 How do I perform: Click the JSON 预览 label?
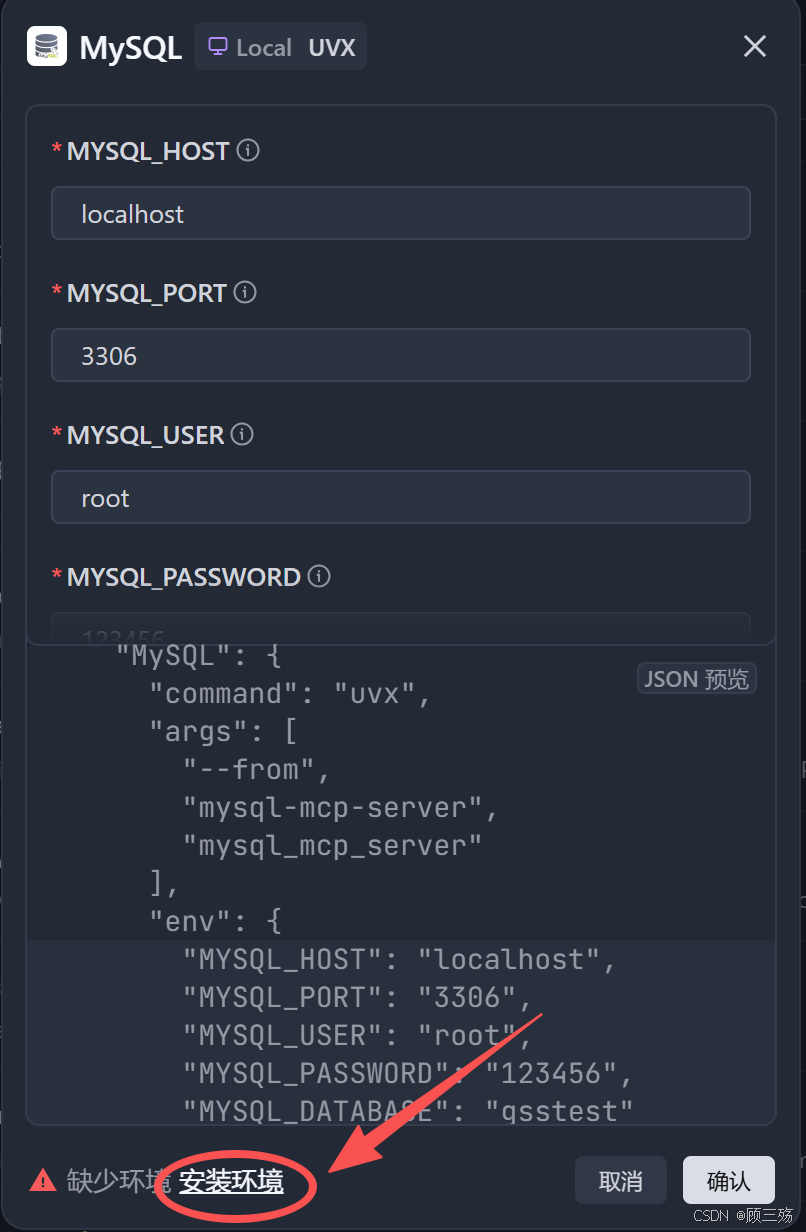pyautogui.click(x=697, y=679)
